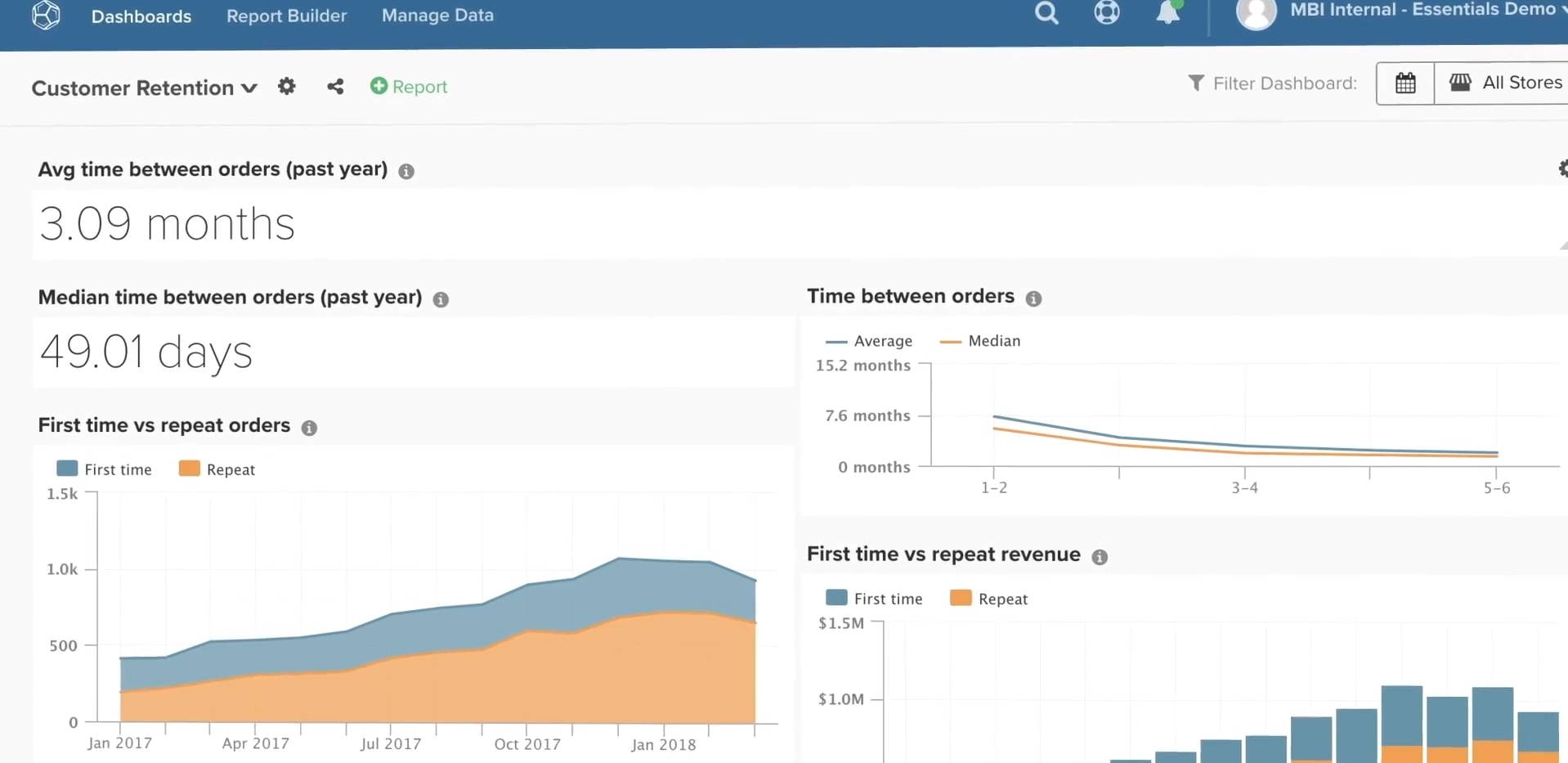
Task: Toggle Median series in Time between orders legend
Action: pos(980,341)
